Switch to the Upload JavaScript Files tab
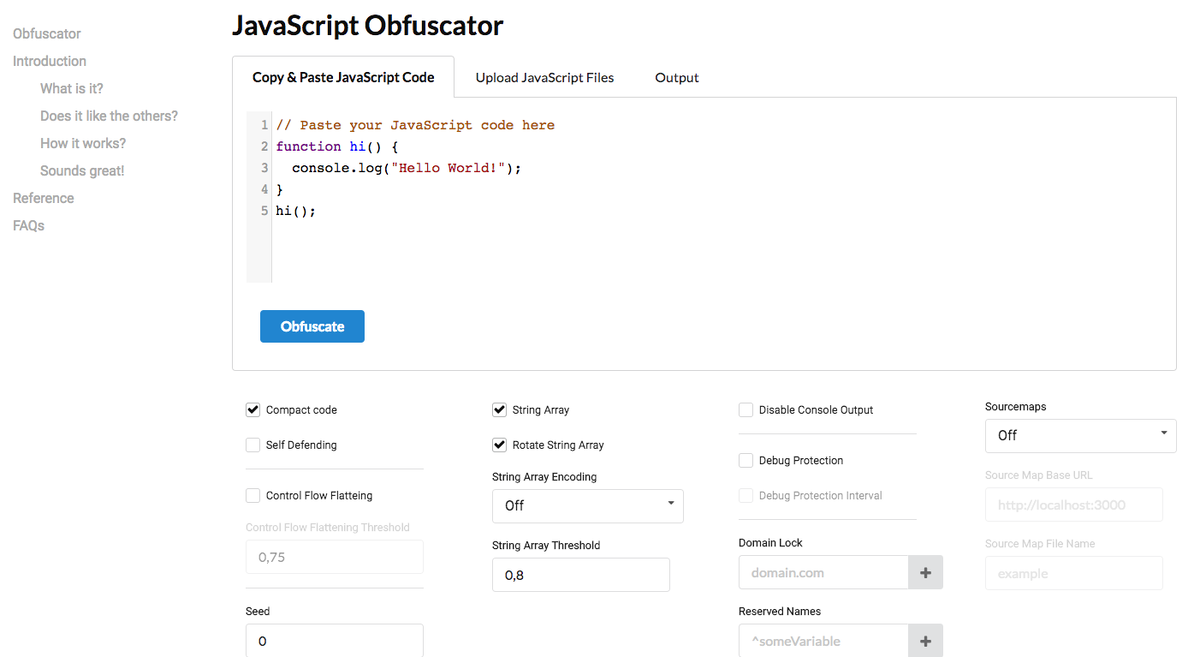1200x657 pixels. pos(544,78)
